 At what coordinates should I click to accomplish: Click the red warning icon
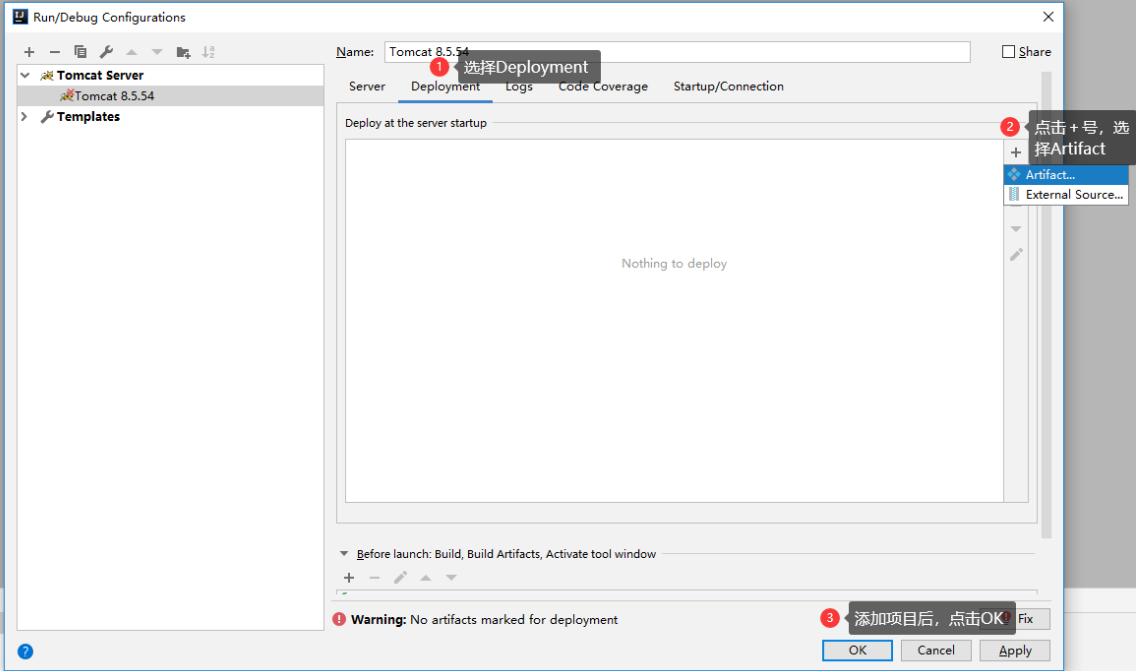339,620
